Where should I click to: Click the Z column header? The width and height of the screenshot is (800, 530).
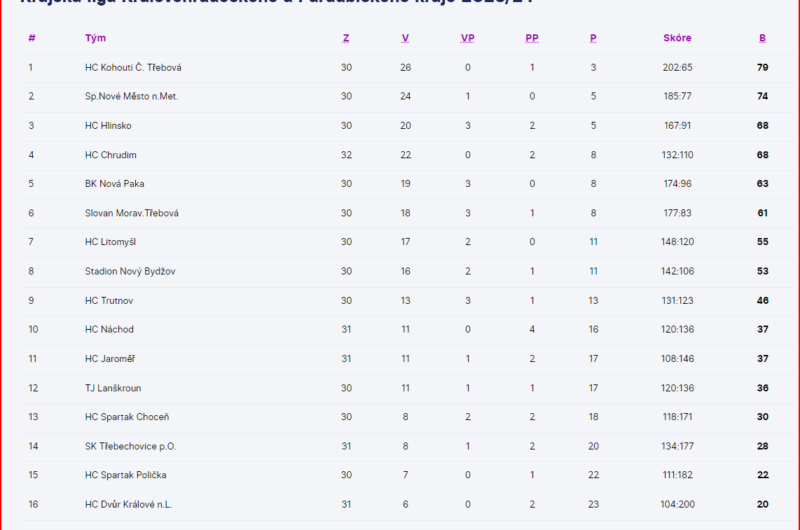[346, 38]
